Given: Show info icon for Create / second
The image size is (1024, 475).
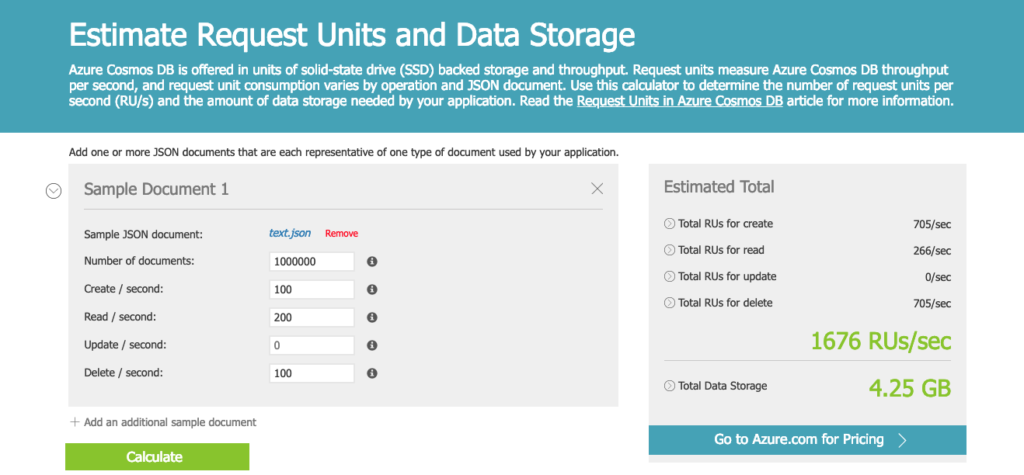Looking at the screenshot, I should 372,289.
